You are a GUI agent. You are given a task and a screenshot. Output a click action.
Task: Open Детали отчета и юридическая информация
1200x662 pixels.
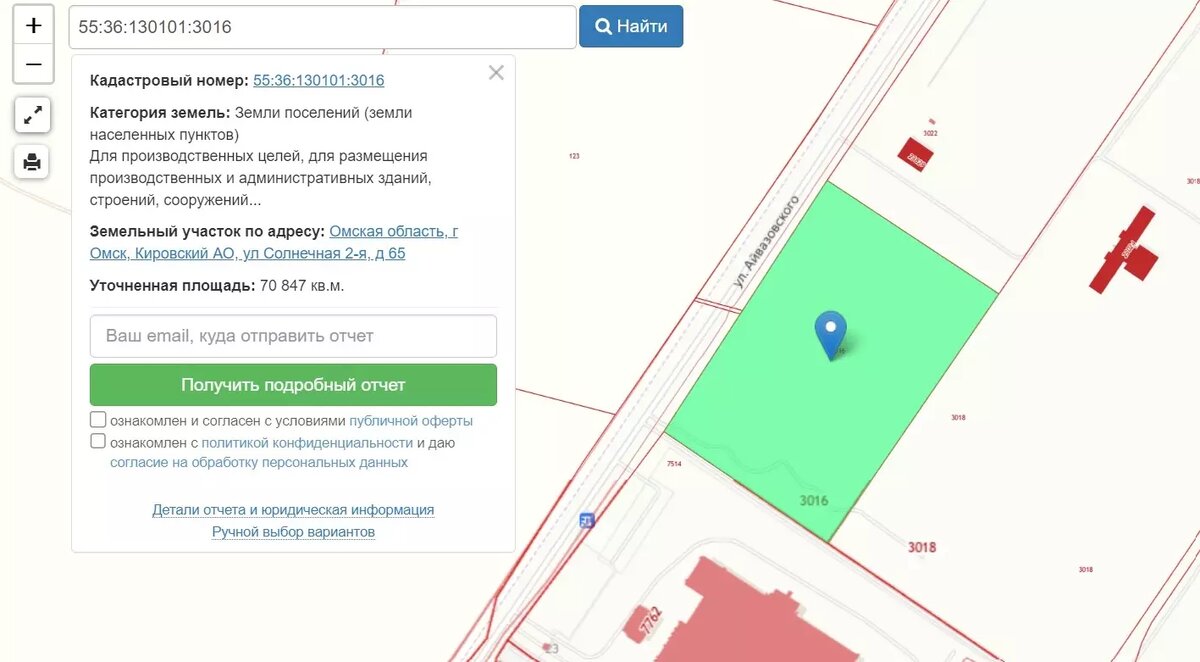[x=292, y=510]
